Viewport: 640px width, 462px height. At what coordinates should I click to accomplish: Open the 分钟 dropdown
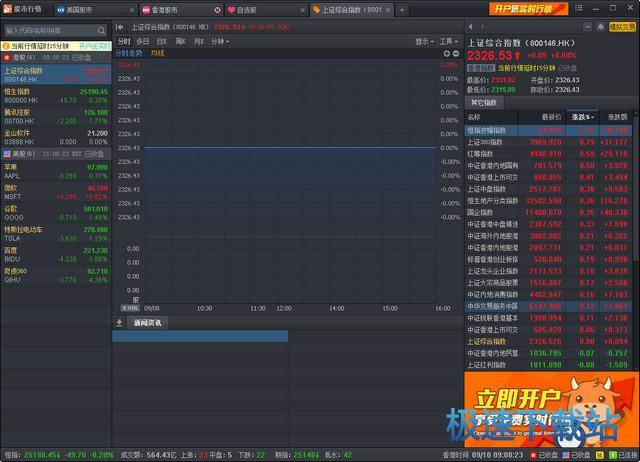point(220,42)
